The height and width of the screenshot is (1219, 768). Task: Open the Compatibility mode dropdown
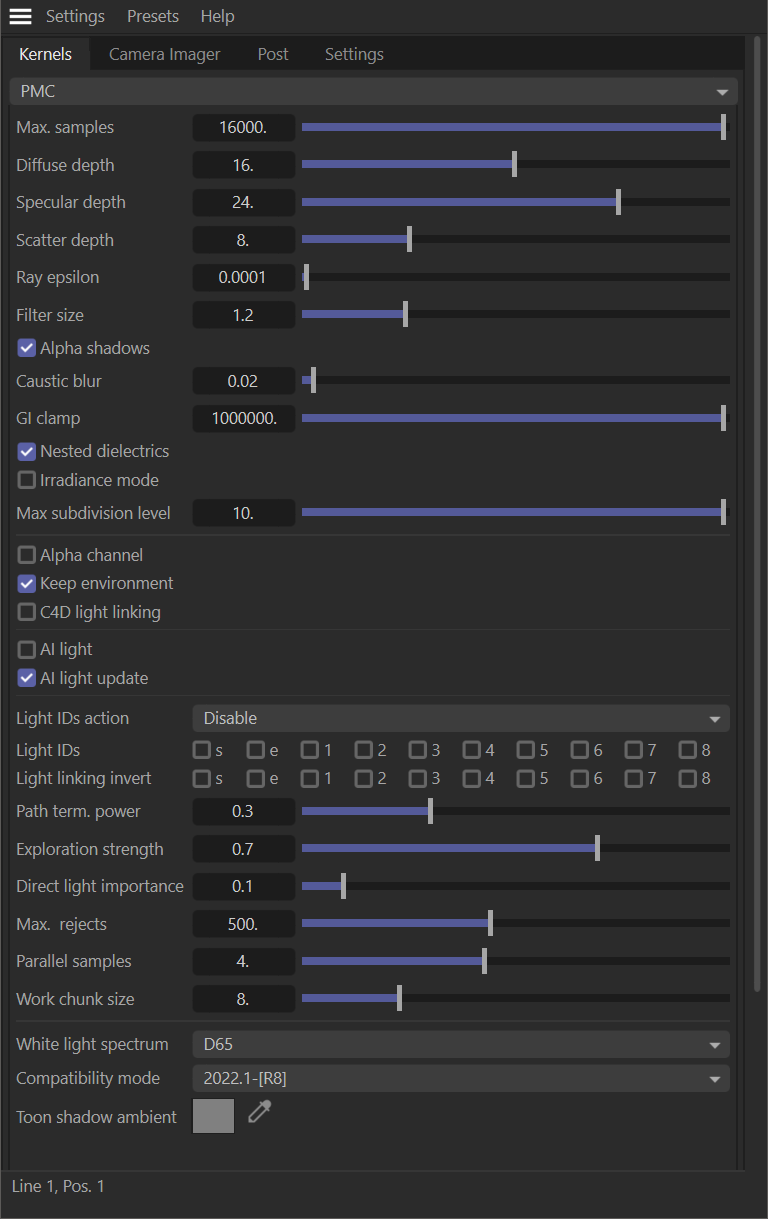(460, 1079)
